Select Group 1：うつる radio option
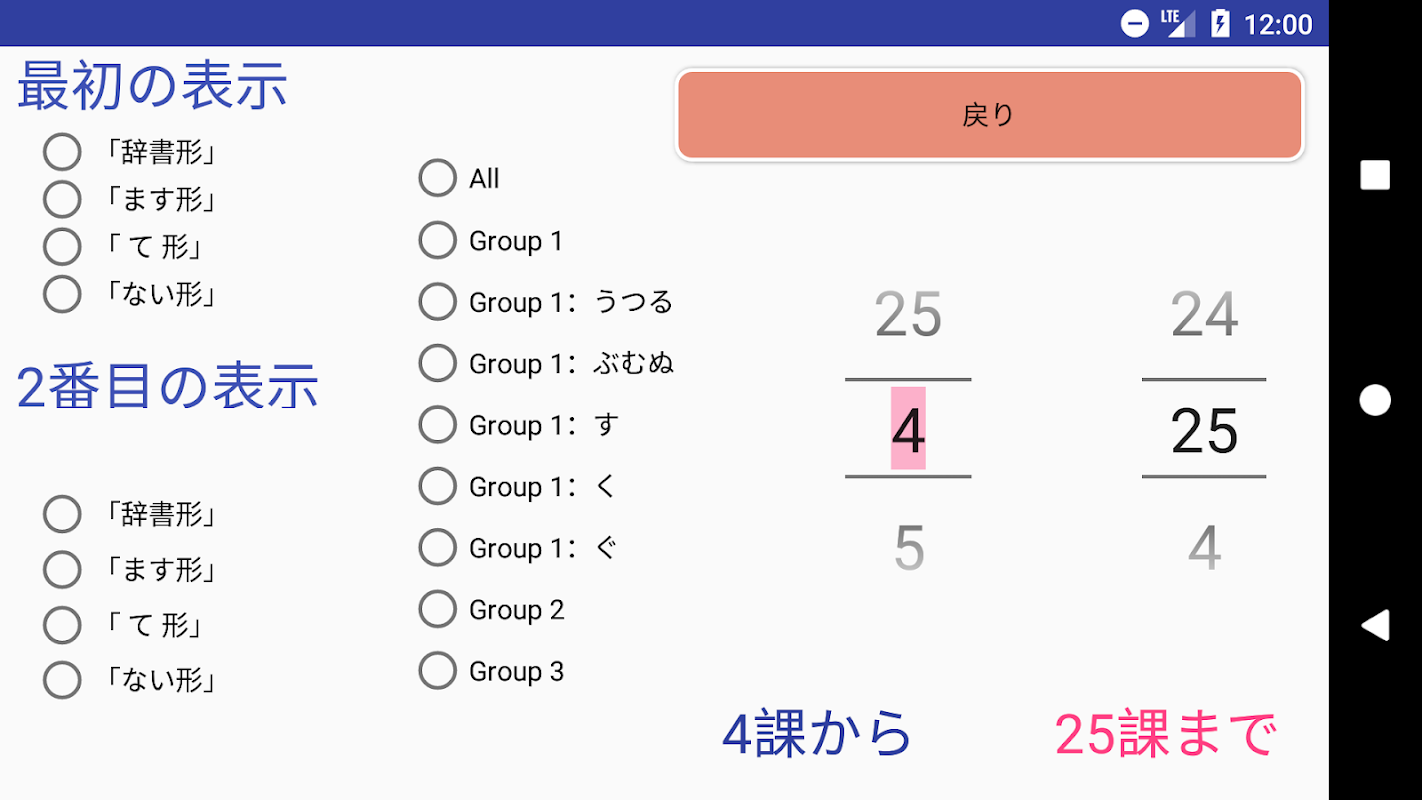 pyautogui.click(x=438, y=301)
